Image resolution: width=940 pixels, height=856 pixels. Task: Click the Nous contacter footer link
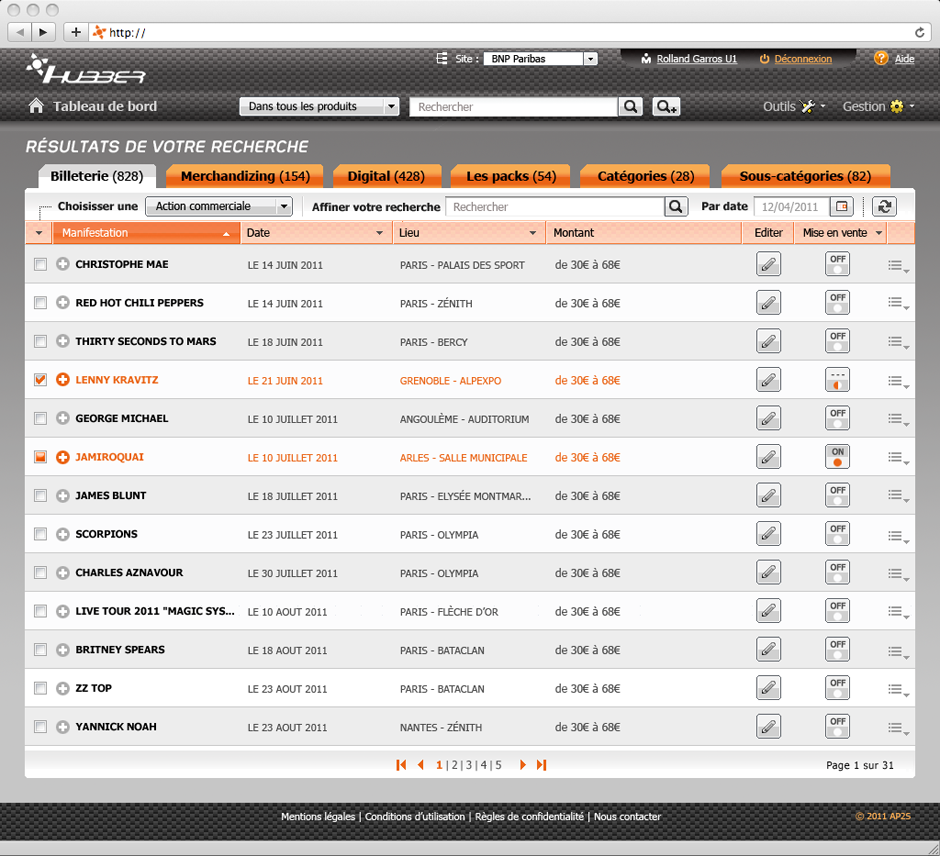(627, 816)
